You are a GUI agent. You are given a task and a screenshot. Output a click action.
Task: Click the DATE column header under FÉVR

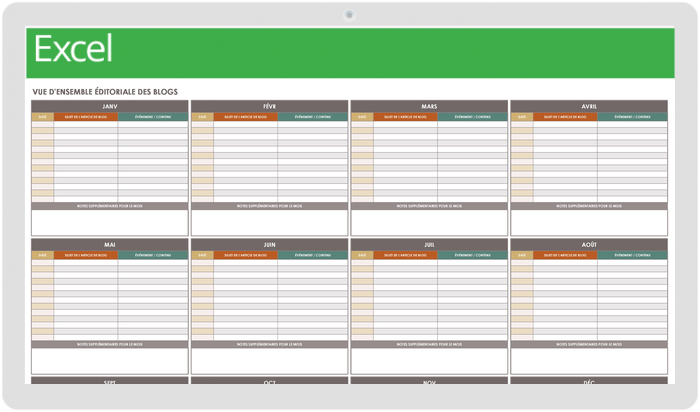(x=203, y=117)
